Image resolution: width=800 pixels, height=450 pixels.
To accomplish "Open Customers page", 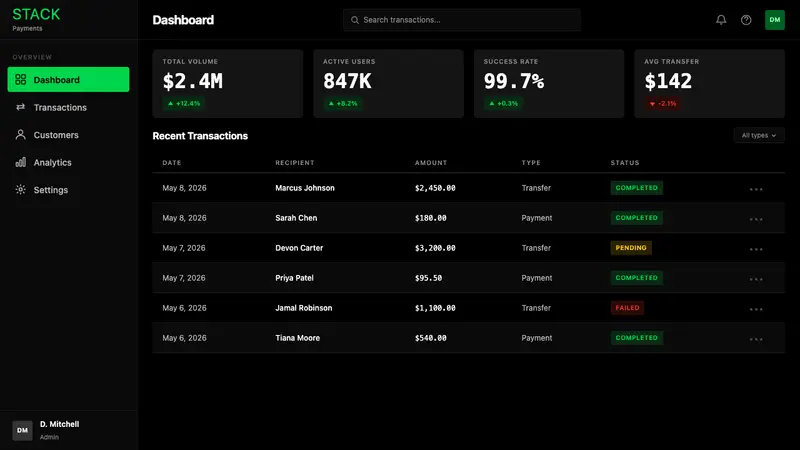I will coord(68,135).
